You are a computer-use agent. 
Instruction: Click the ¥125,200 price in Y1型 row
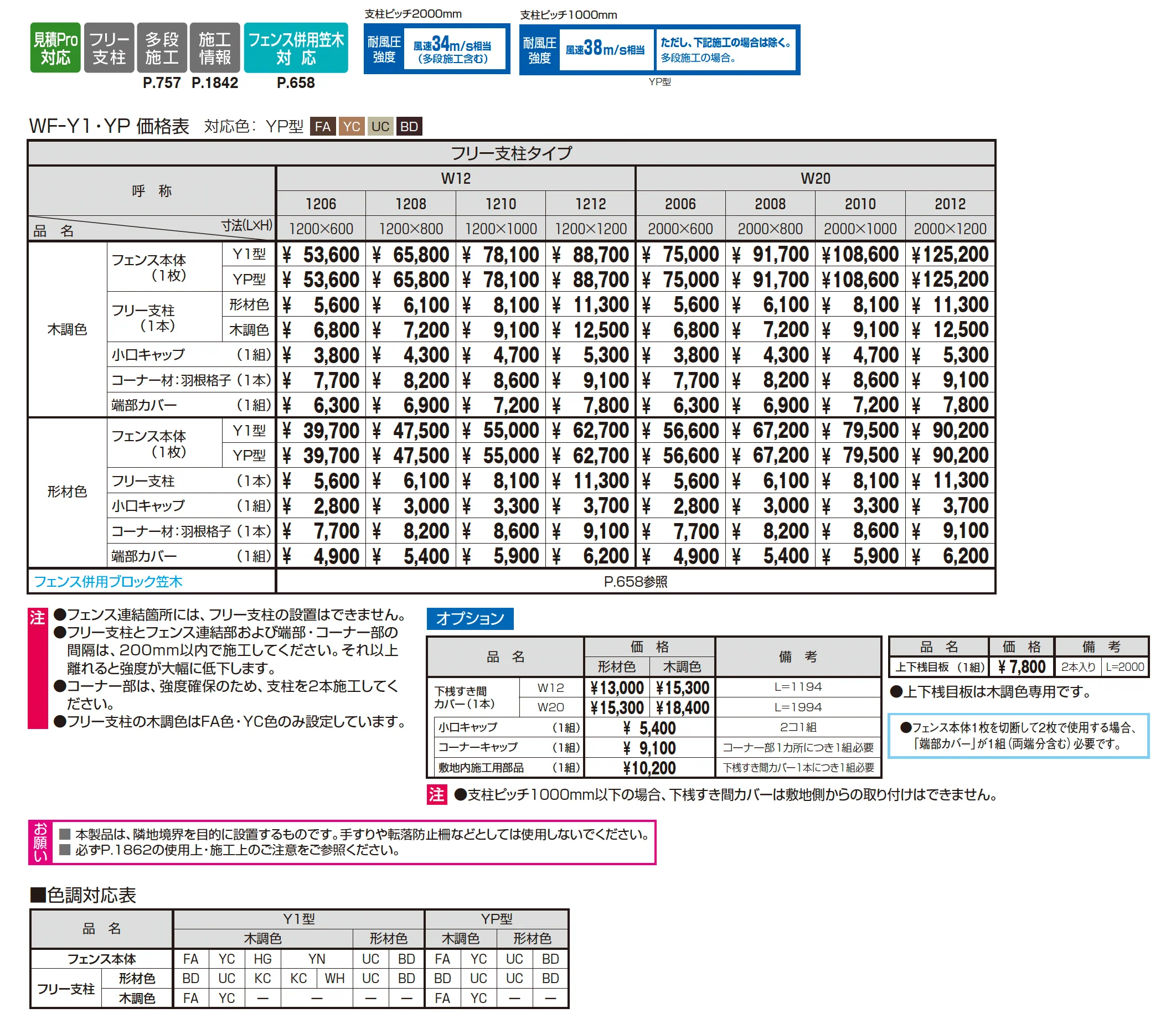point(951,254)
